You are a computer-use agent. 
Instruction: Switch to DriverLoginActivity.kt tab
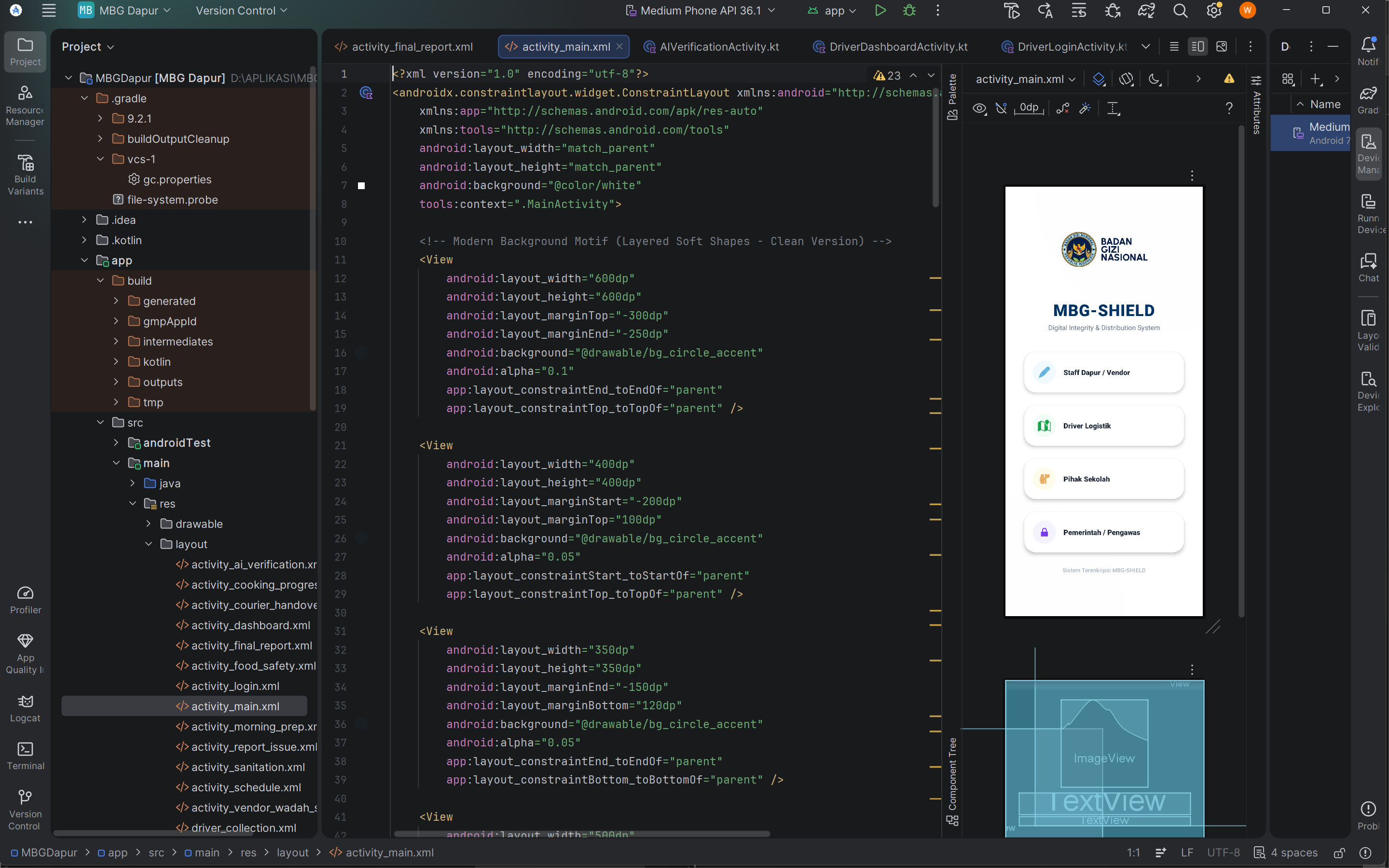tap(1065, 46)
